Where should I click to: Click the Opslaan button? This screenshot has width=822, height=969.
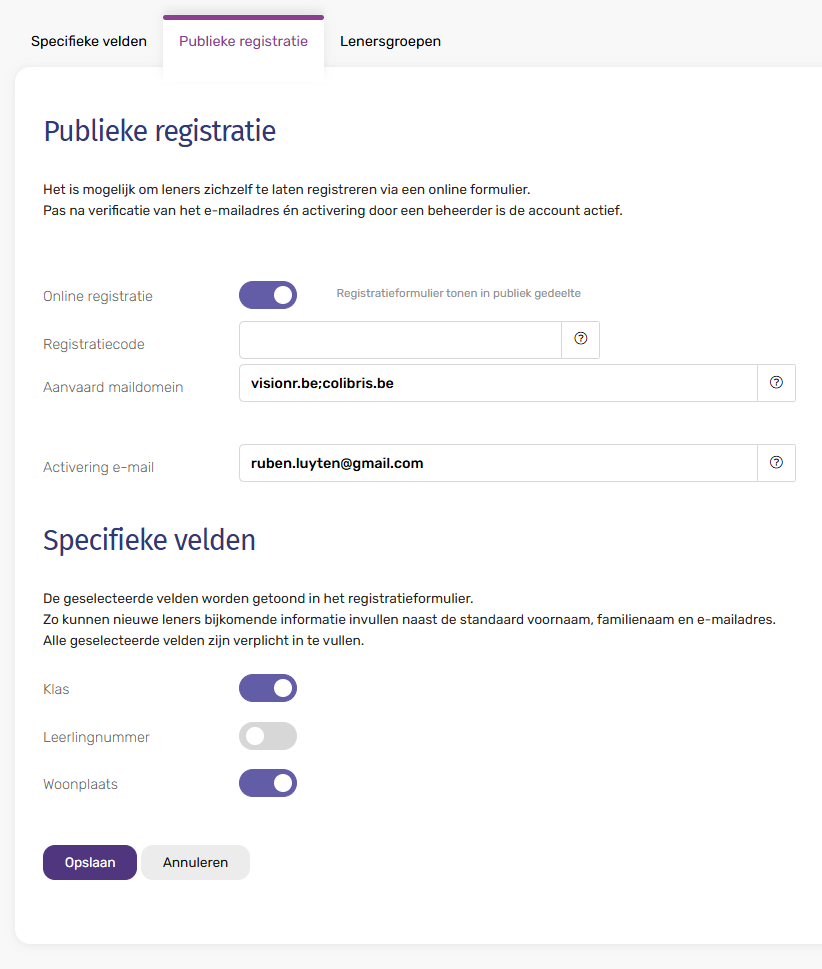(x=90, y=862)
